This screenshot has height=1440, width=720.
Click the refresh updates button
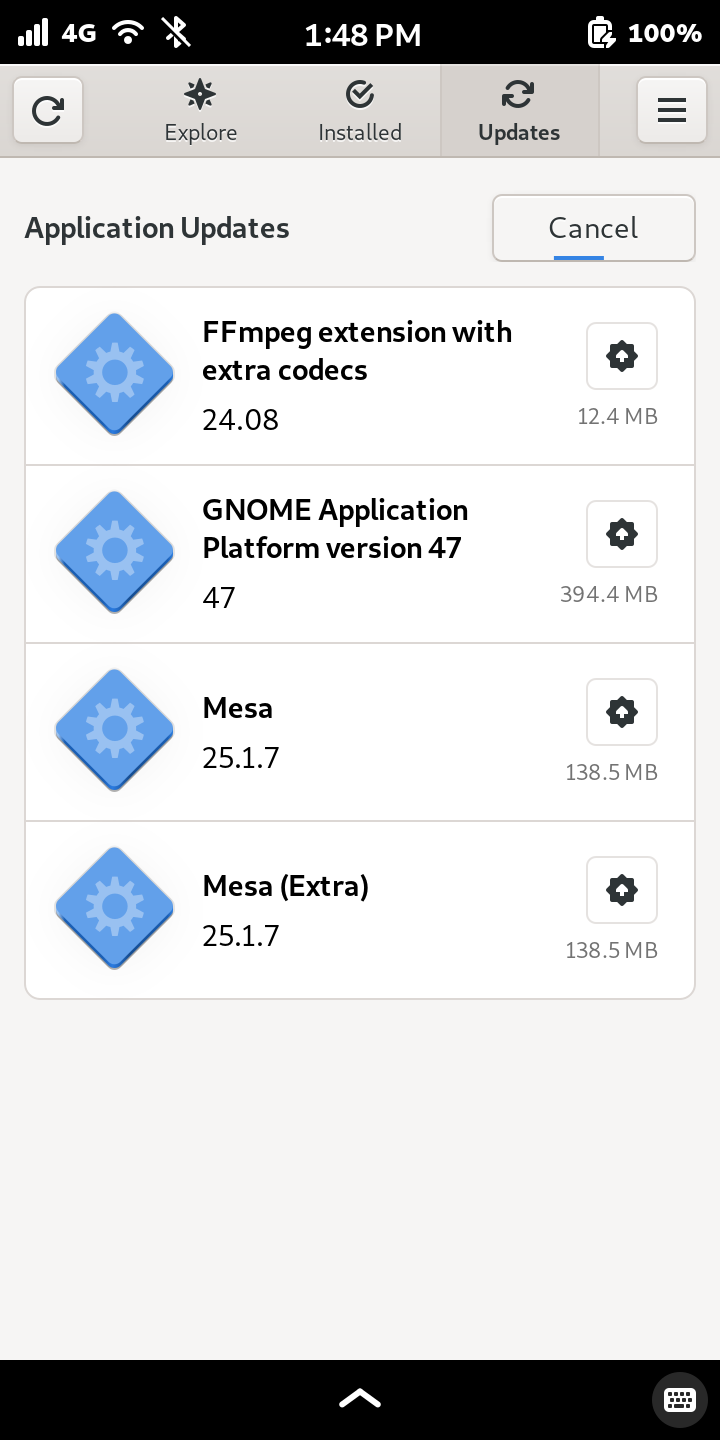48,110
